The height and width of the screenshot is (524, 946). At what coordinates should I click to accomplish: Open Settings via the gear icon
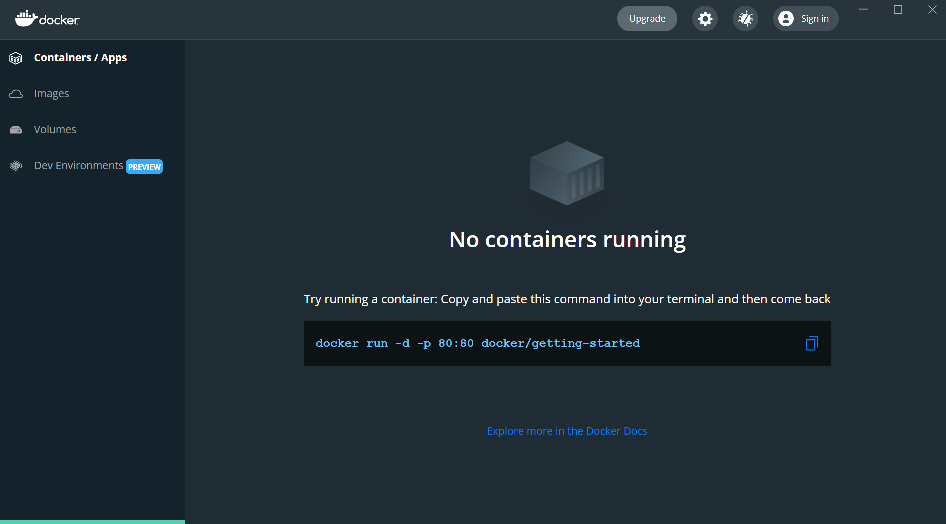pyautogui.click(x=705, y=19)
